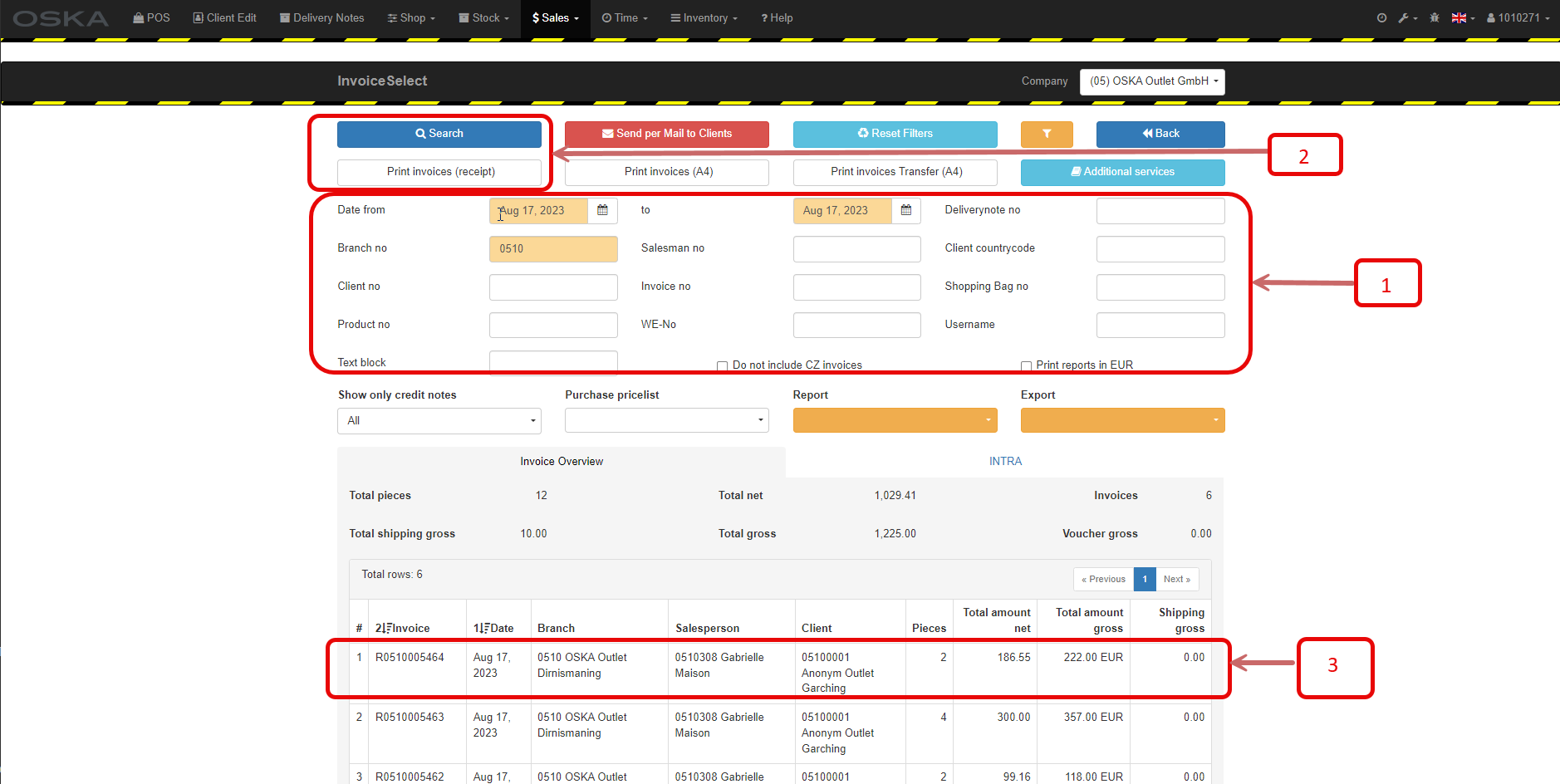Click the Username input field
Screen dimensions: 1560x784
[1160, 326]
